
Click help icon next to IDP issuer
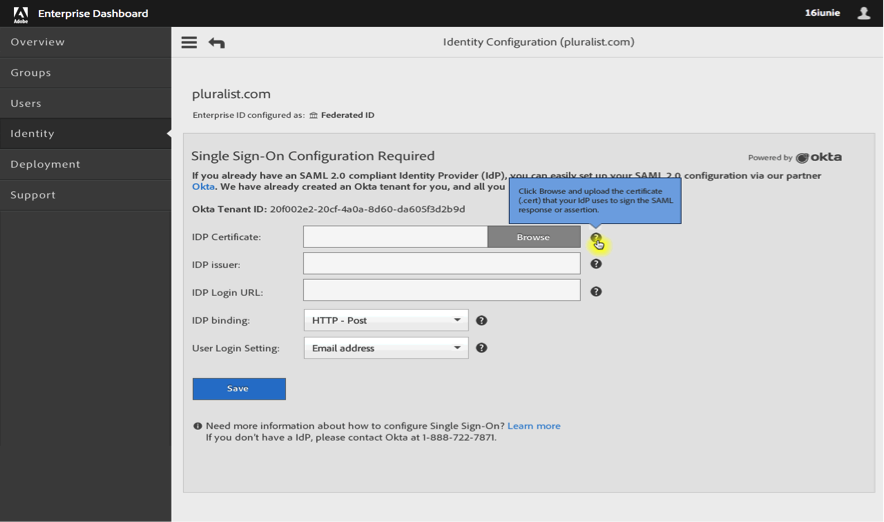pyautogui.click(x=596, y=264)
